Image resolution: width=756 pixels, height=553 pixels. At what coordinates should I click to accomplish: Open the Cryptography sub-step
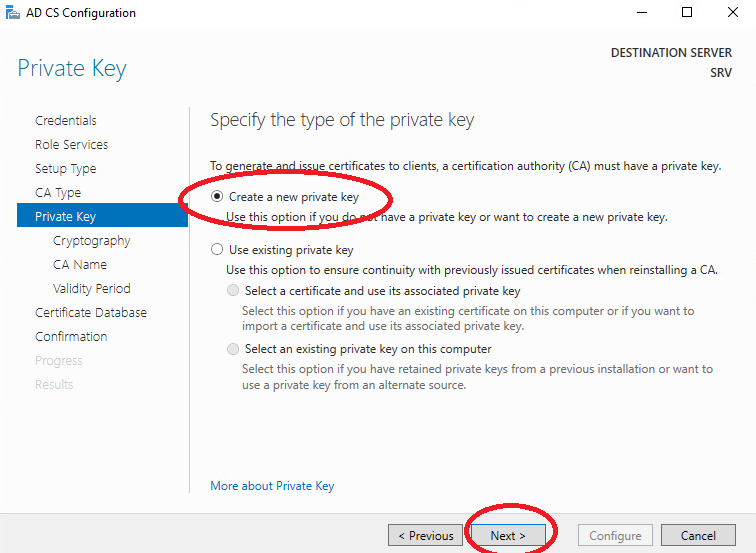click(92, 241)
